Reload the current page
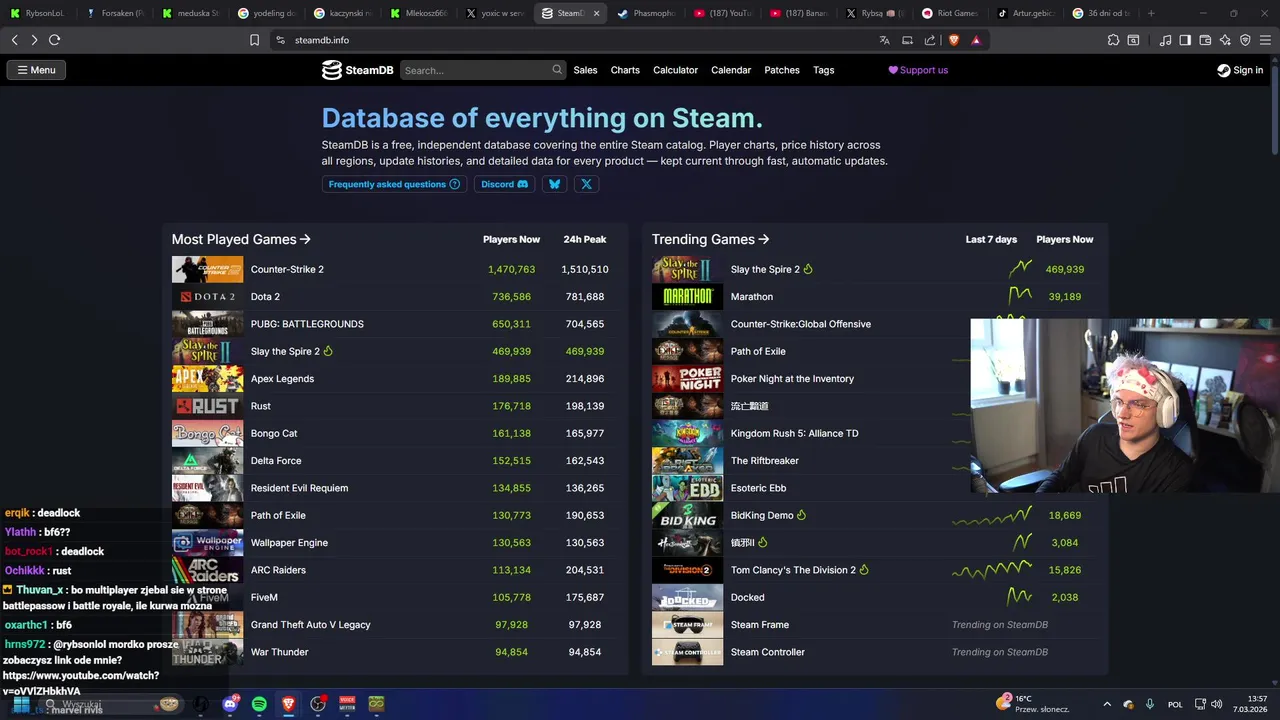The width and height of the screenshot is (1280, 720). click(54, 40)
